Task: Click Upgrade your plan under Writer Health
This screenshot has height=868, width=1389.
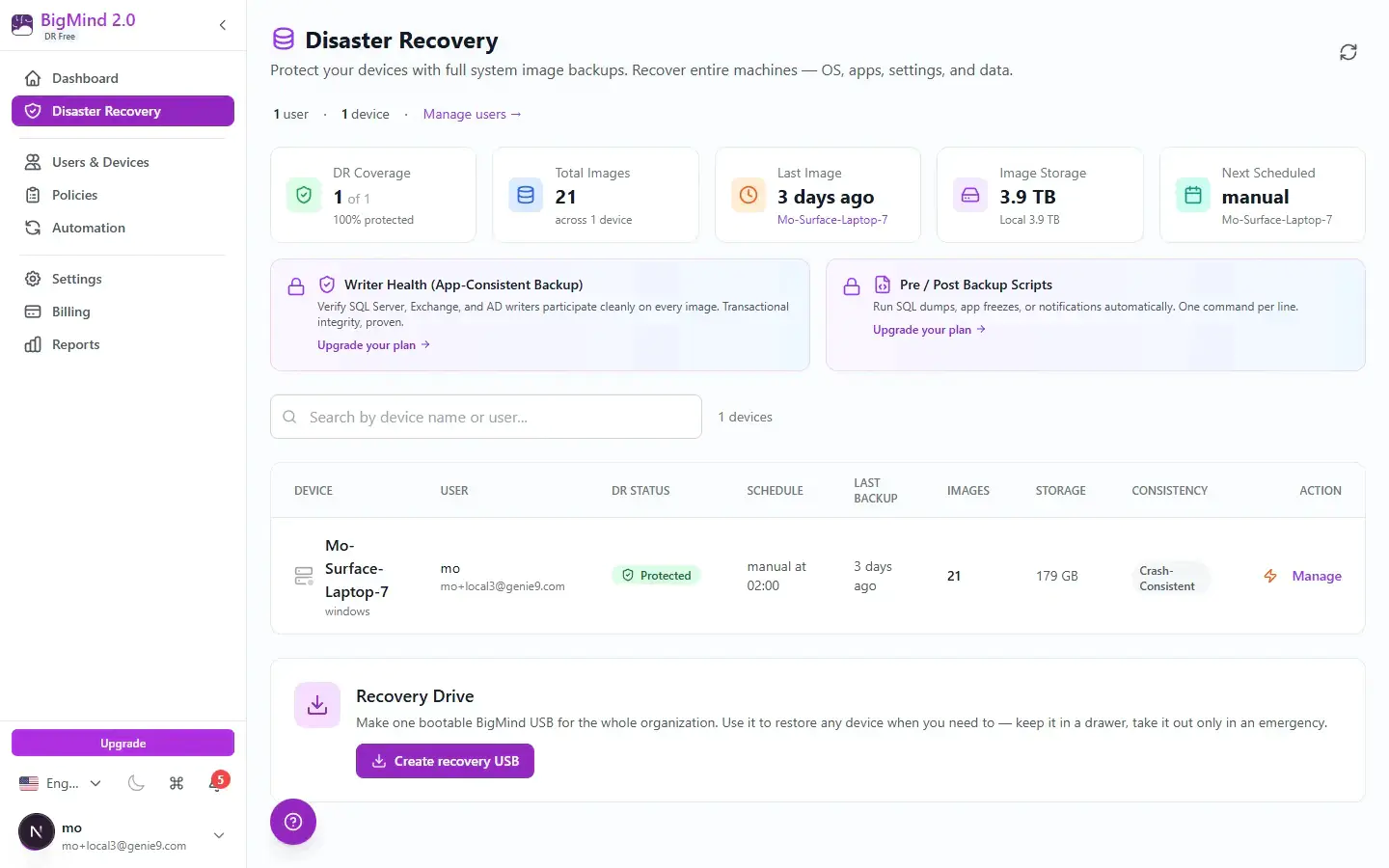Action: [x=373, y=345]
